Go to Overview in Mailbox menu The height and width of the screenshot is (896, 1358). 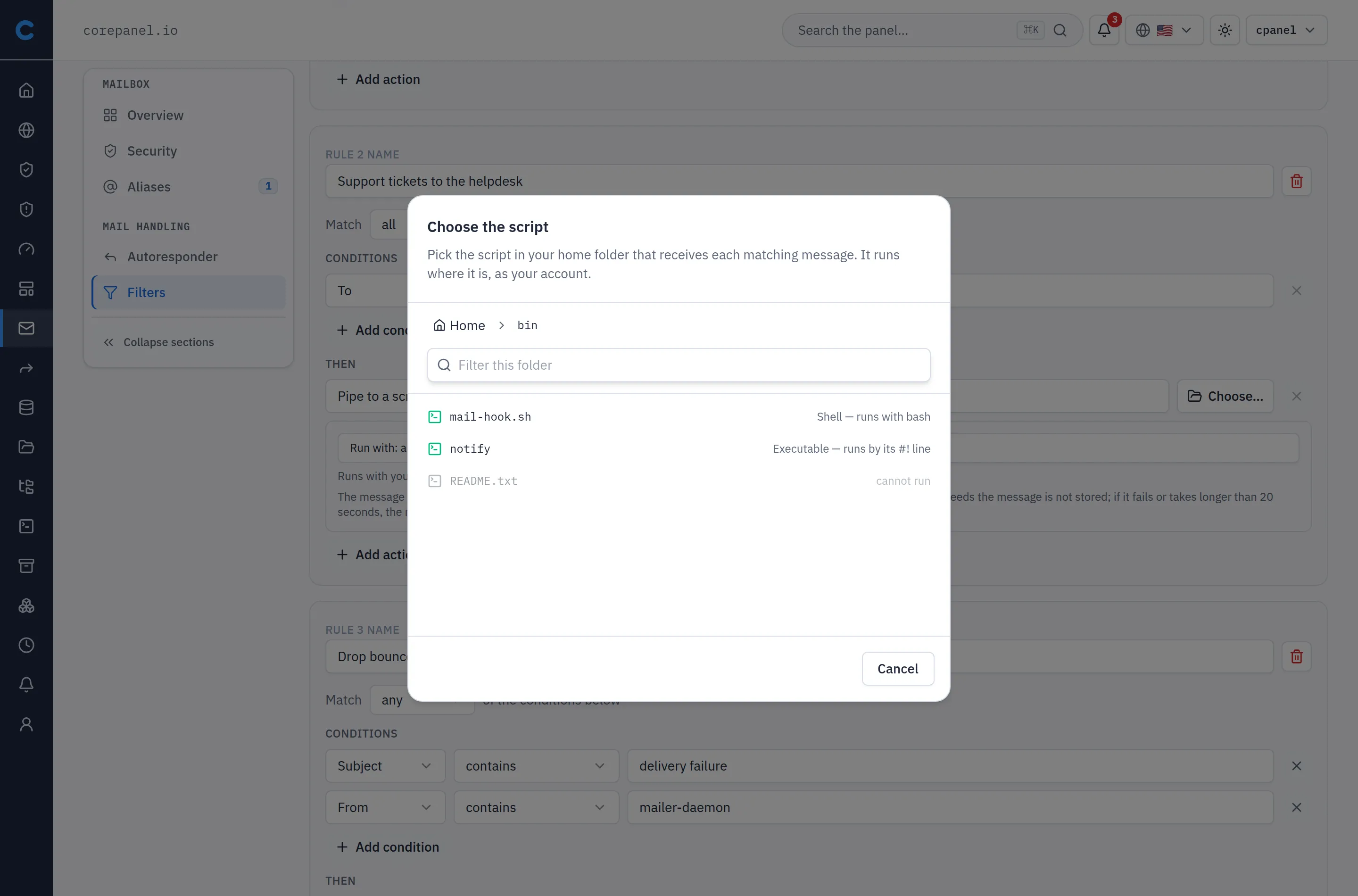coord(189,116)
